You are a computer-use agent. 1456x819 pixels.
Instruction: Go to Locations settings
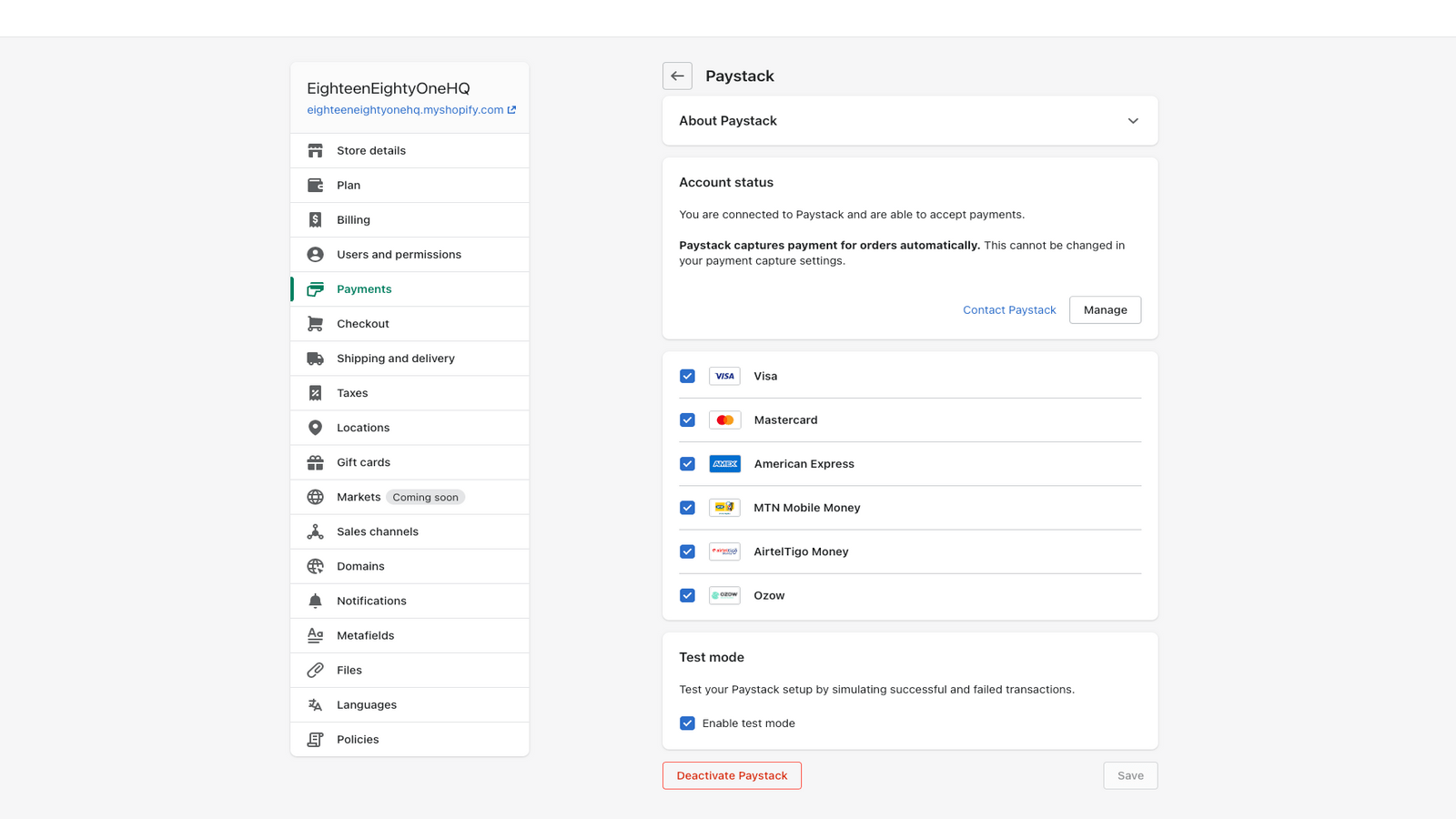click(409, 428)
